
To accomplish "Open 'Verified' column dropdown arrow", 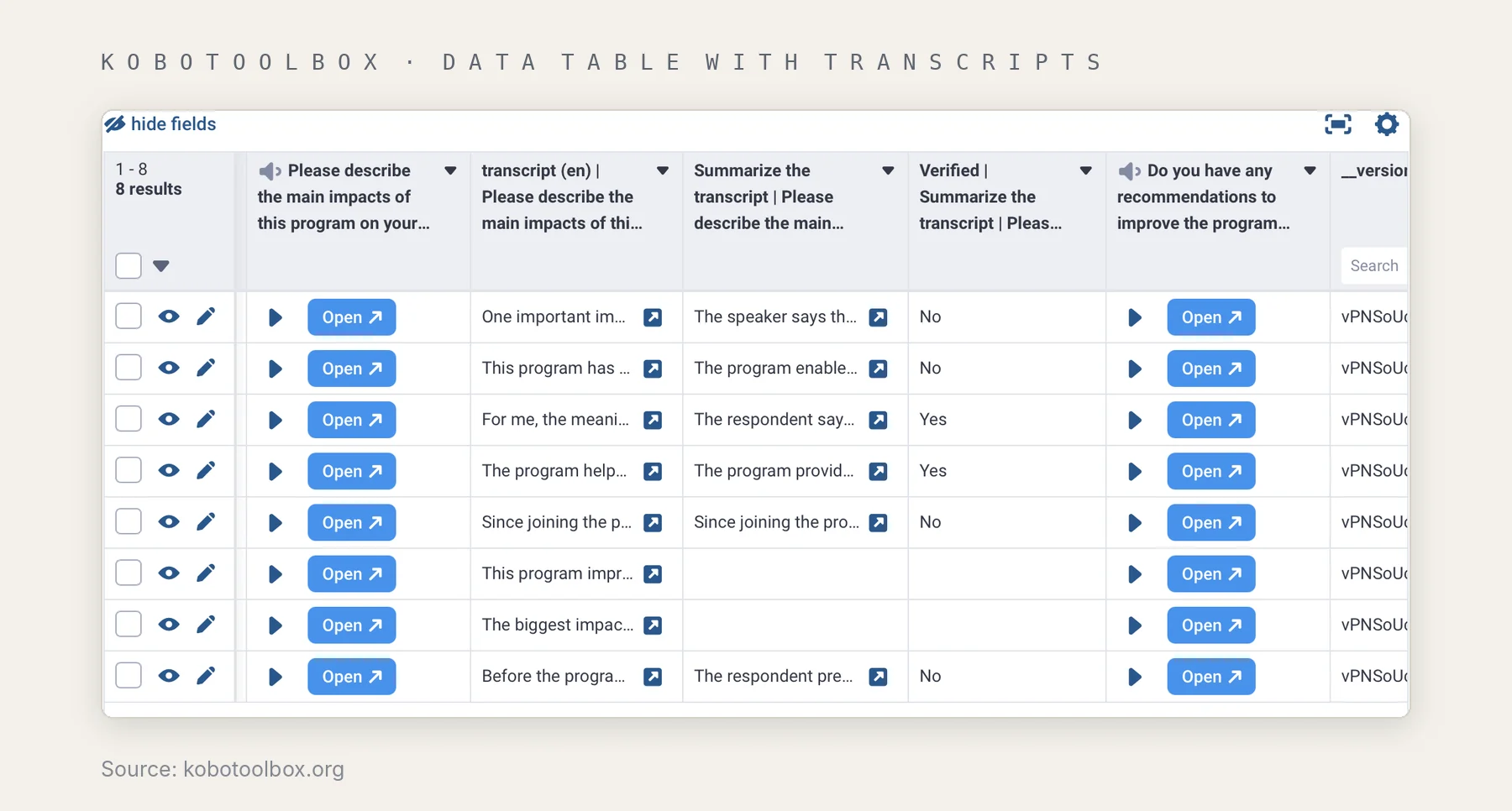I will click(x=1085, y=170).
